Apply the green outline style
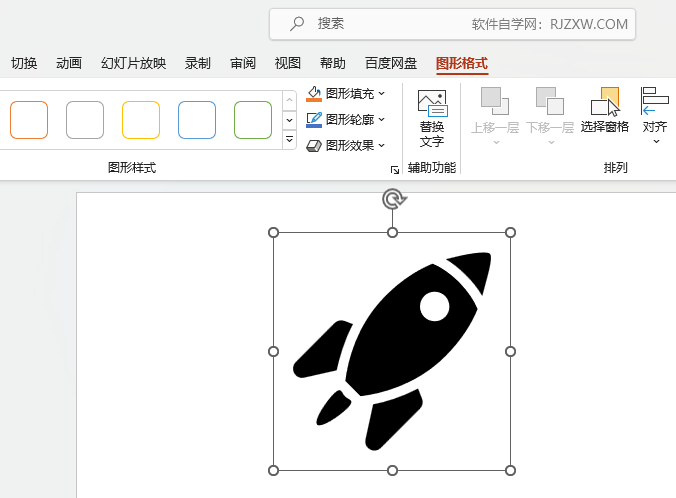 click(253, 120)
